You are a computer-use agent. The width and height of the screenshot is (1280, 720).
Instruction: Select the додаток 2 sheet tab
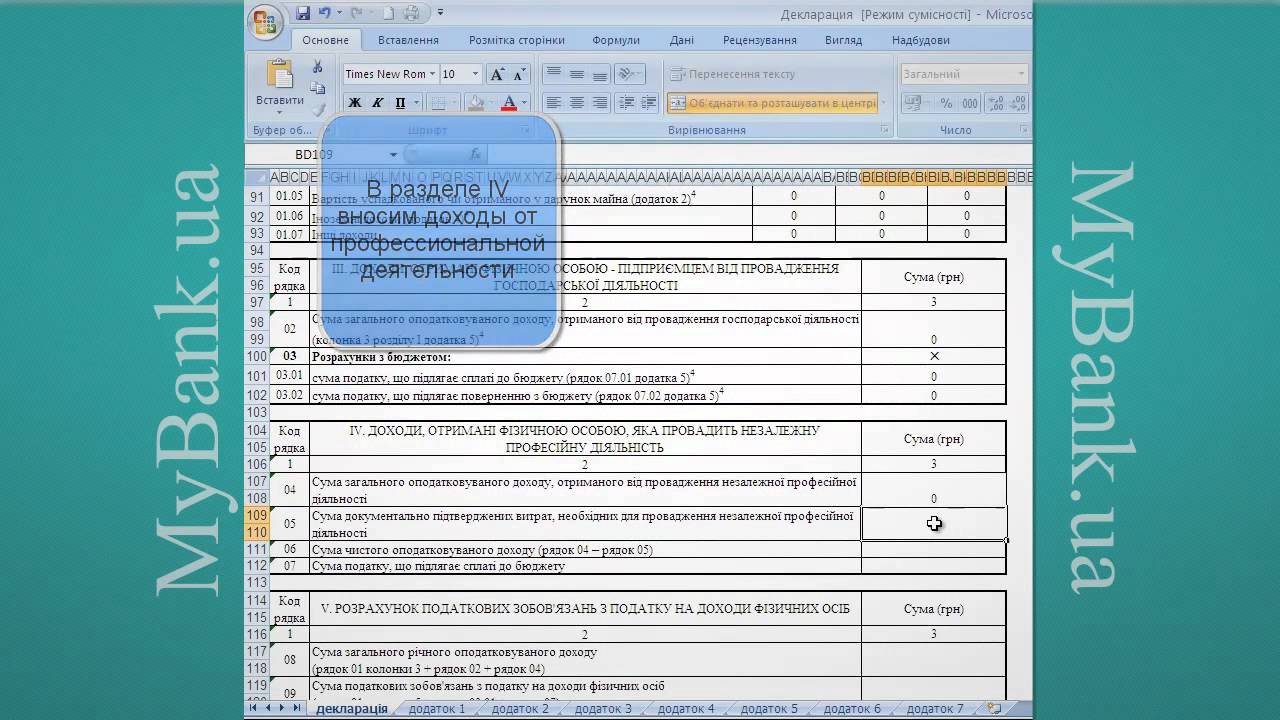click(520, 708)
